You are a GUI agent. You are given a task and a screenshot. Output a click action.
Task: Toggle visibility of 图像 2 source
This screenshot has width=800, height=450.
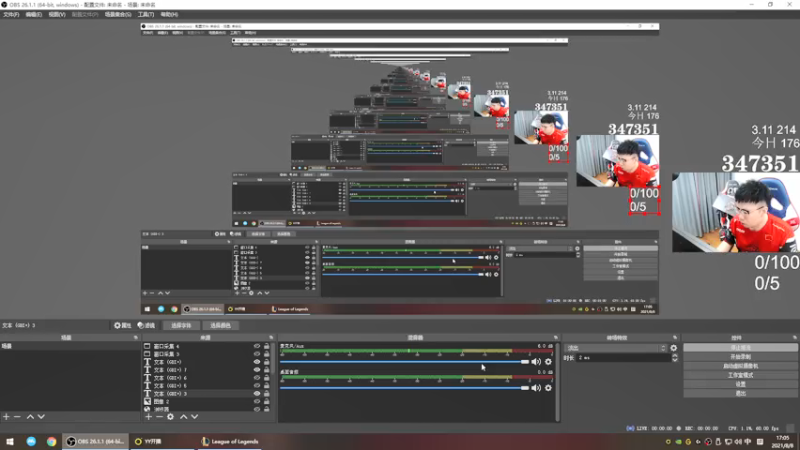coord(257,402)
